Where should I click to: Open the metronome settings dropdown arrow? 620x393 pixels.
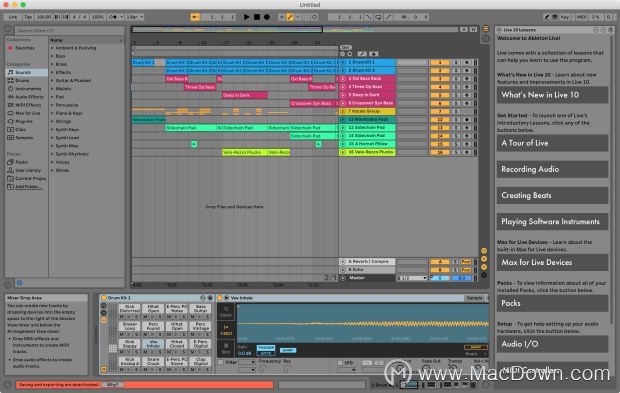(x=121, y=17)
